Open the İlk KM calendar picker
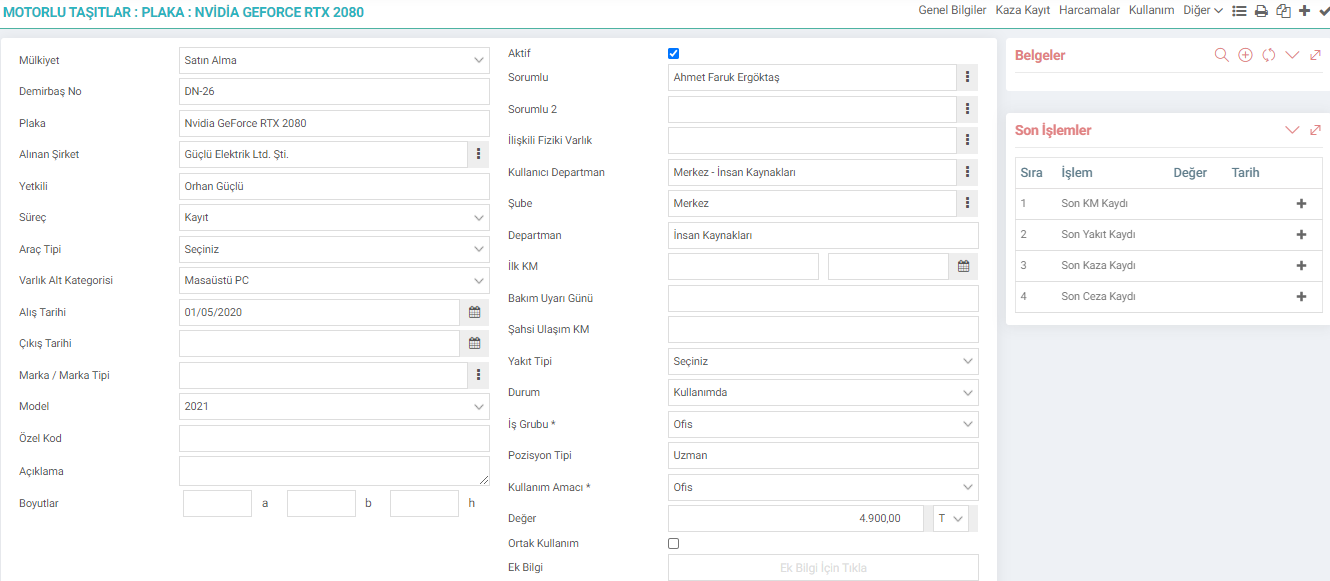 [x=964, y=266]
